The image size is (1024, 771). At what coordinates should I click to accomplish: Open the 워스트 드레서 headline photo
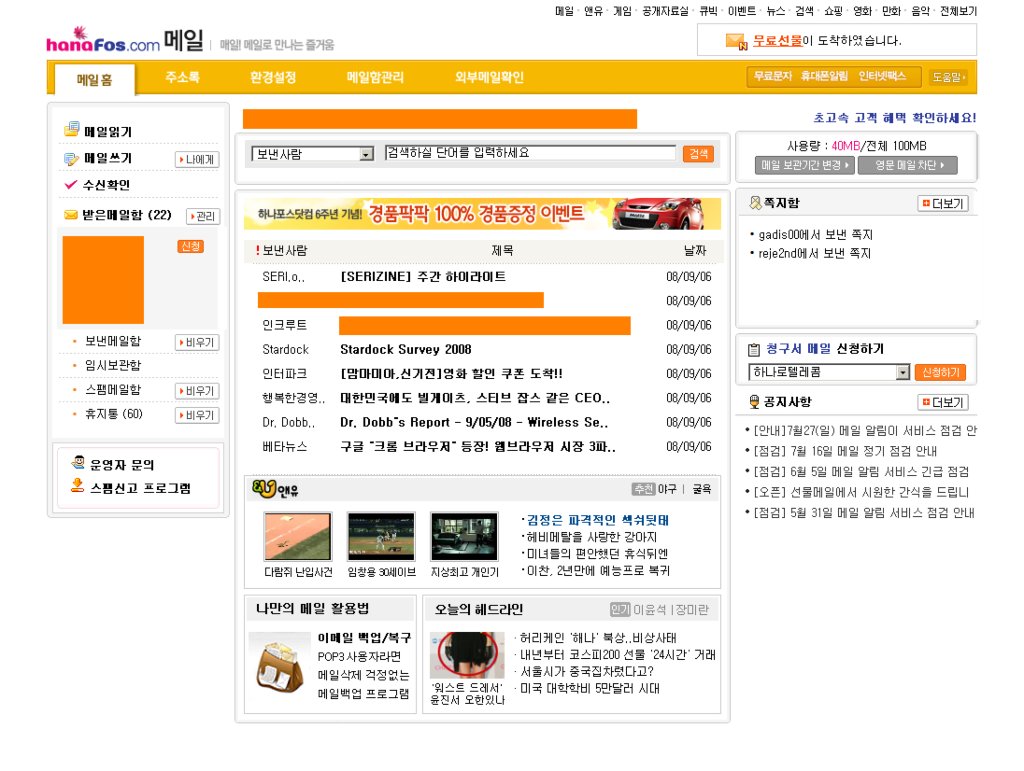pyautogui.click(x=467, y=655)
